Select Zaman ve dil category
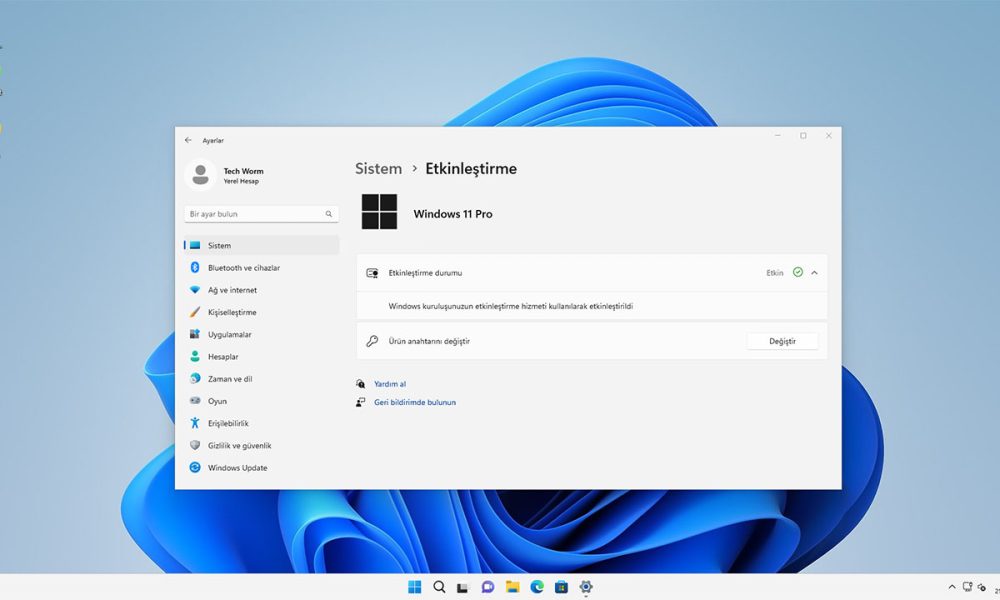Viewport: 1000px width, 600px height. coord(230,379)
